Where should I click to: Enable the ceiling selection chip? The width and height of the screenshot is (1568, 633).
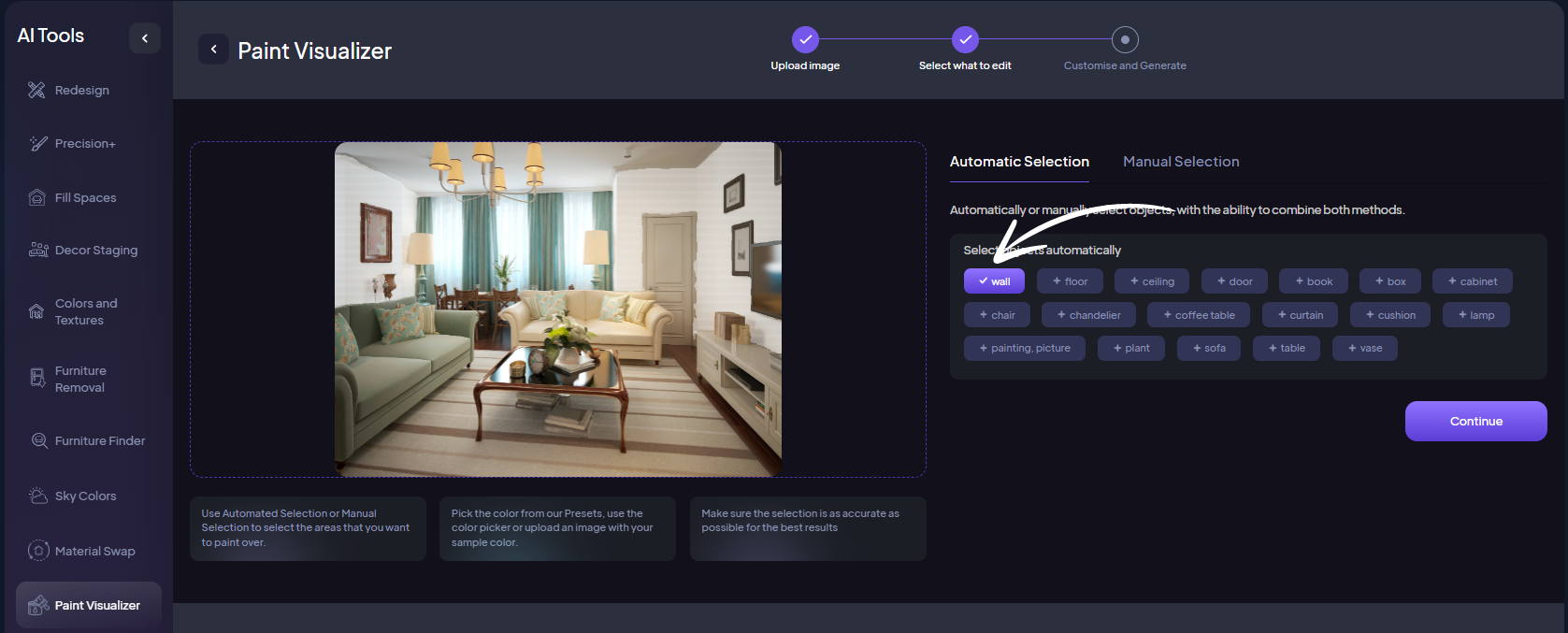[x=1152, y=281]
